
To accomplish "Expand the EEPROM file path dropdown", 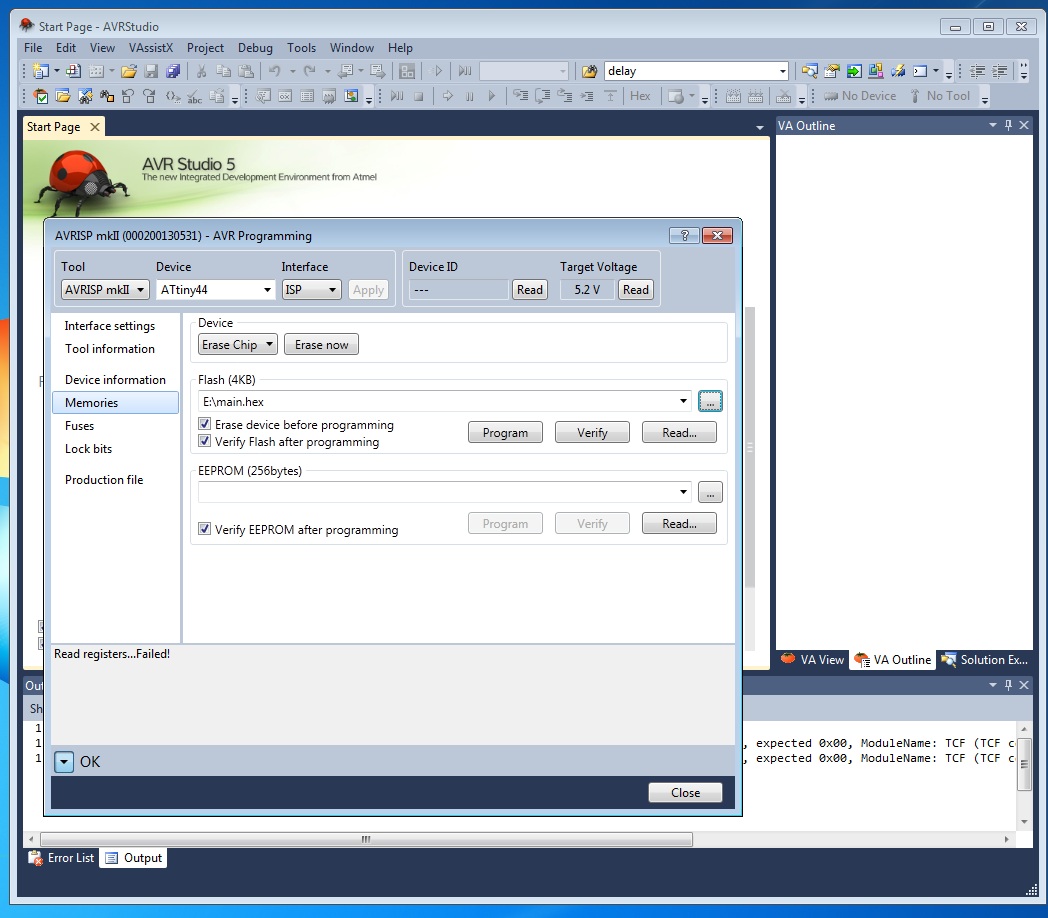I will [683, 492].
